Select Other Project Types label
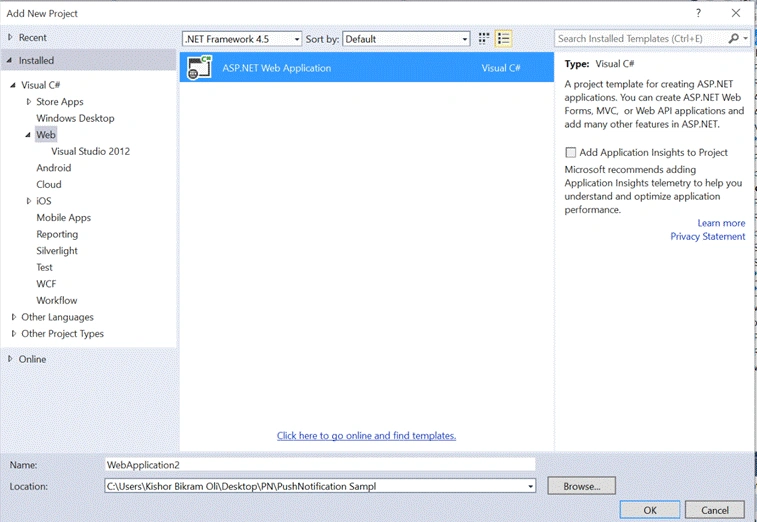 pyautogui.click(x=62, y=334)
